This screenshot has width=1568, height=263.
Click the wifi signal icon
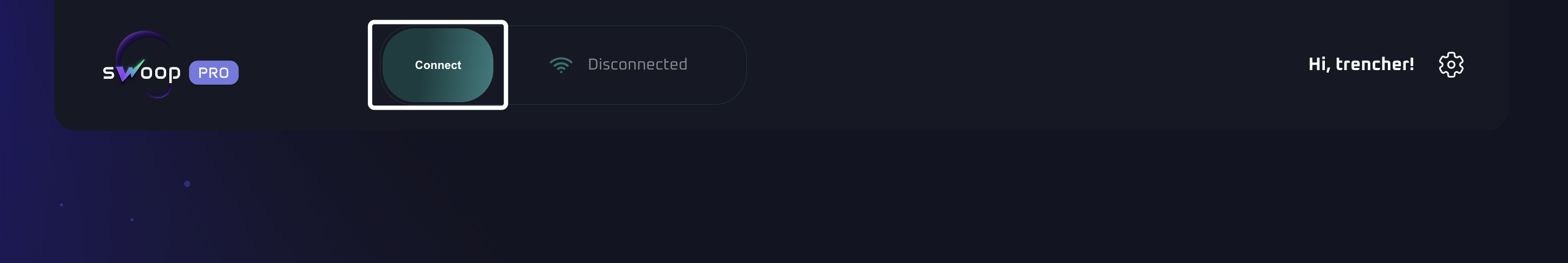561,65
